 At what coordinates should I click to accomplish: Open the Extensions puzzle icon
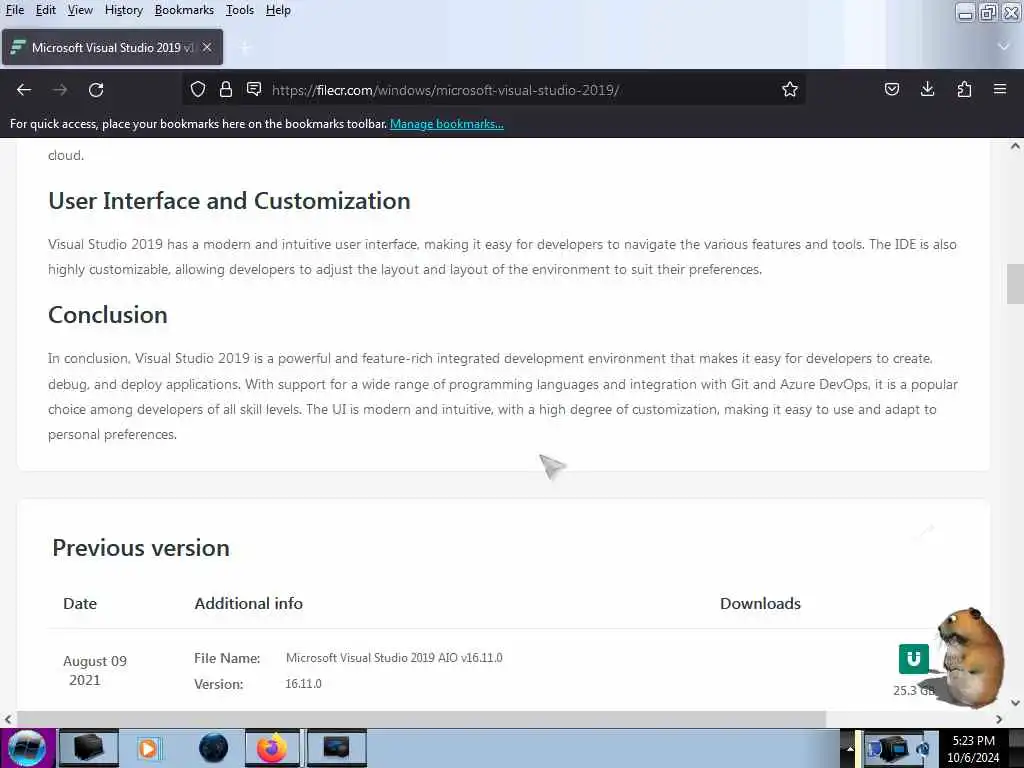click(x=964, y=89)
